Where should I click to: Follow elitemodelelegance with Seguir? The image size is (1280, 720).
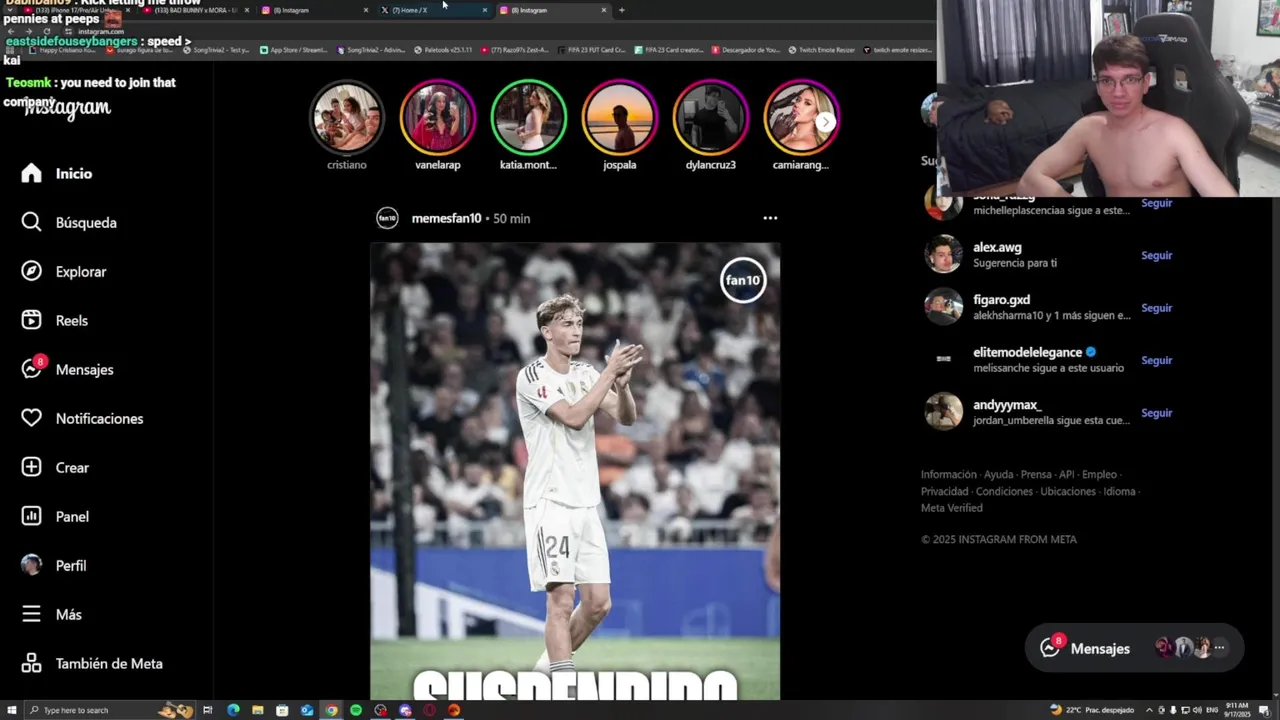[1156, 360]
